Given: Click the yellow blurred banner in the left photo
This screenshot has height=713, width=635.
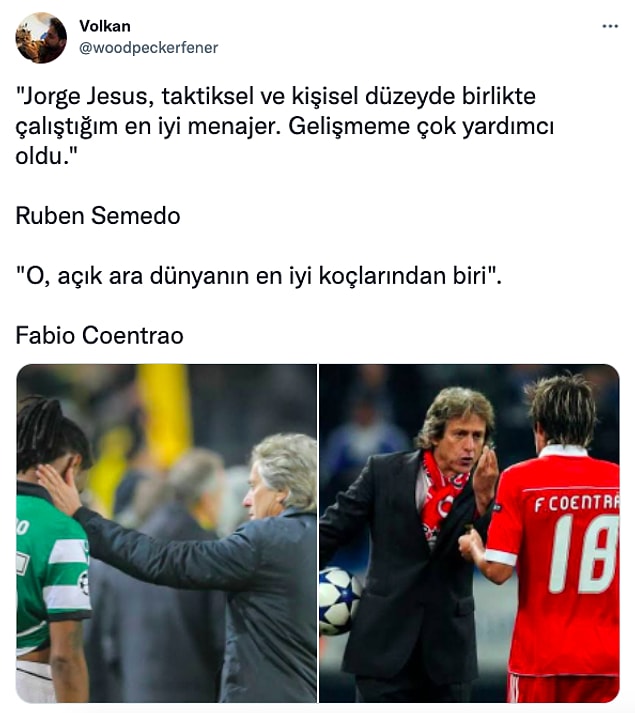Looking at the screenshot, I should pyautogui.click(x=164, y=409).
